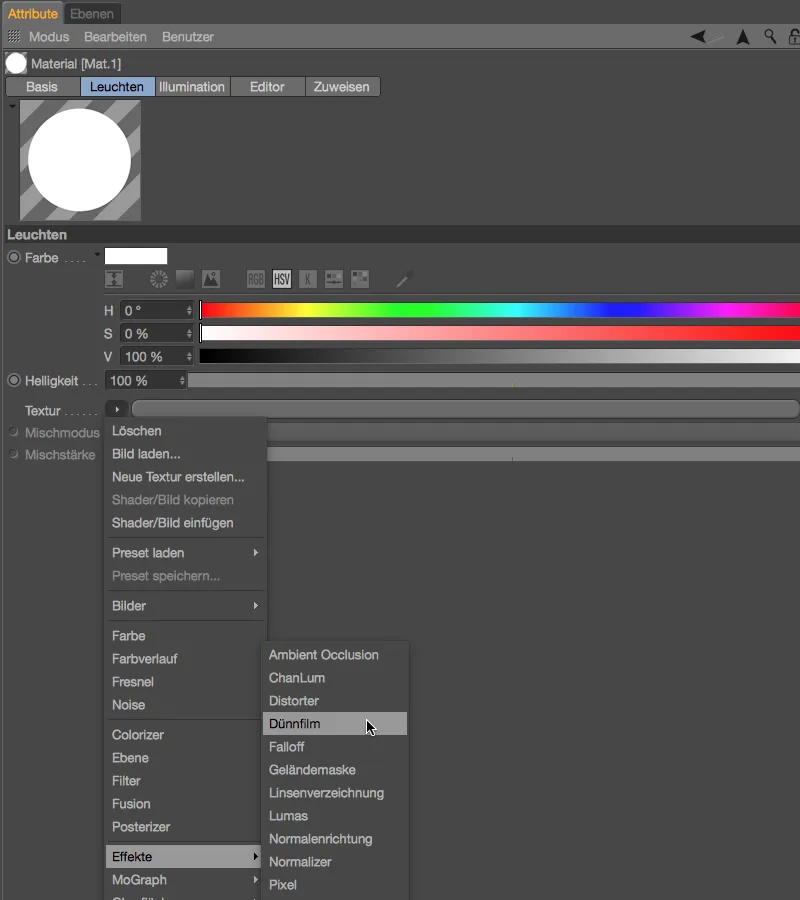The image size is (800, 900).
Task: Adjust the S value stepper arrows
Action: (x=189, y=333)
